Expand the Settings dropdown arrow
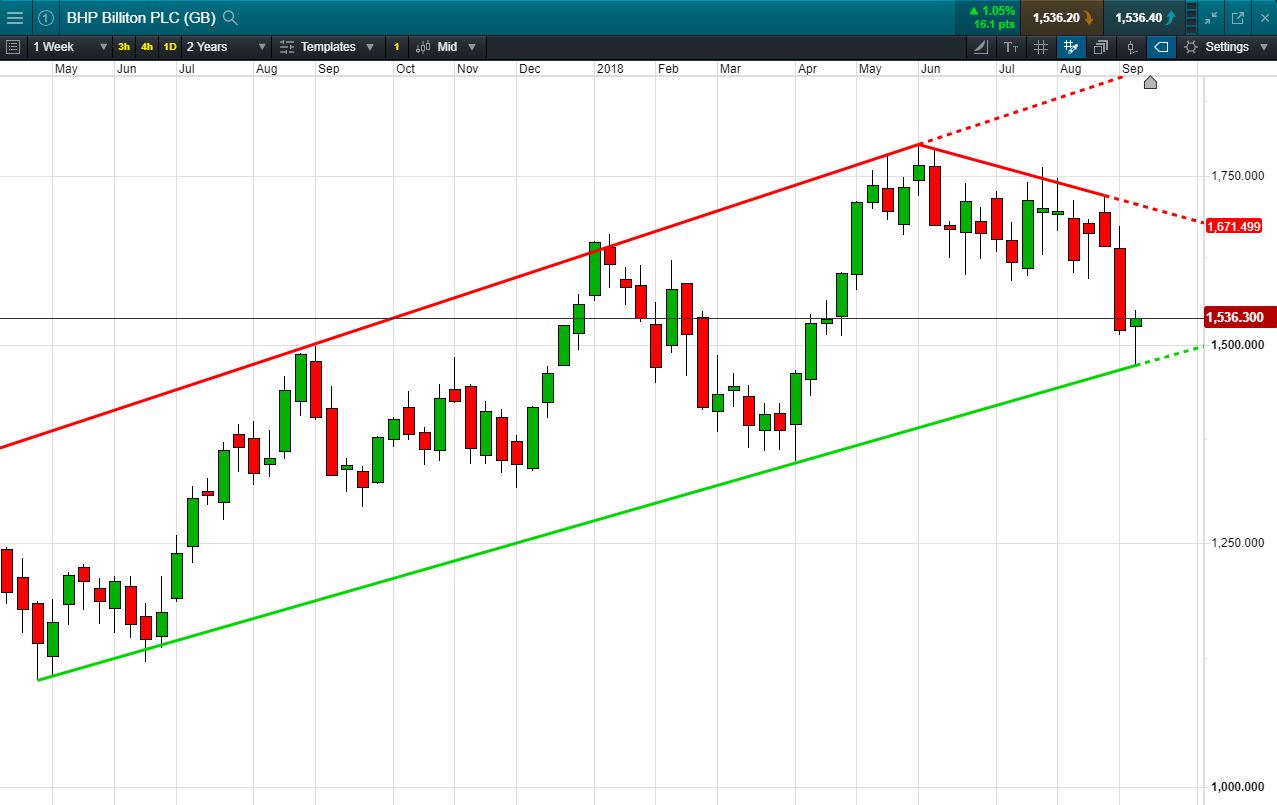Screen dimensions: 1277x805 pyautogui.click(x=1262, y=47)
